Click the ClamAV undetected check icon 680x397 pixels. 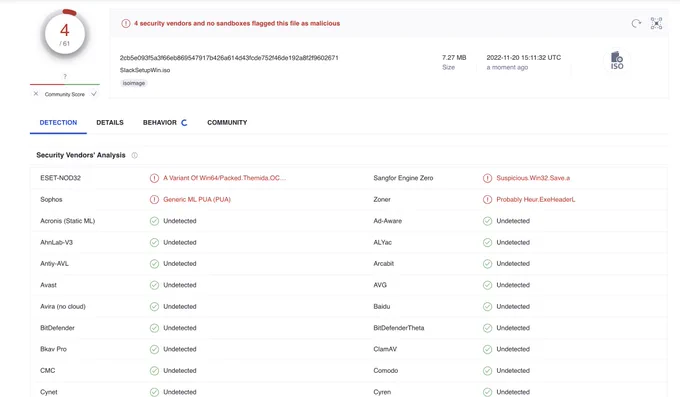click(x=487, y=349)
